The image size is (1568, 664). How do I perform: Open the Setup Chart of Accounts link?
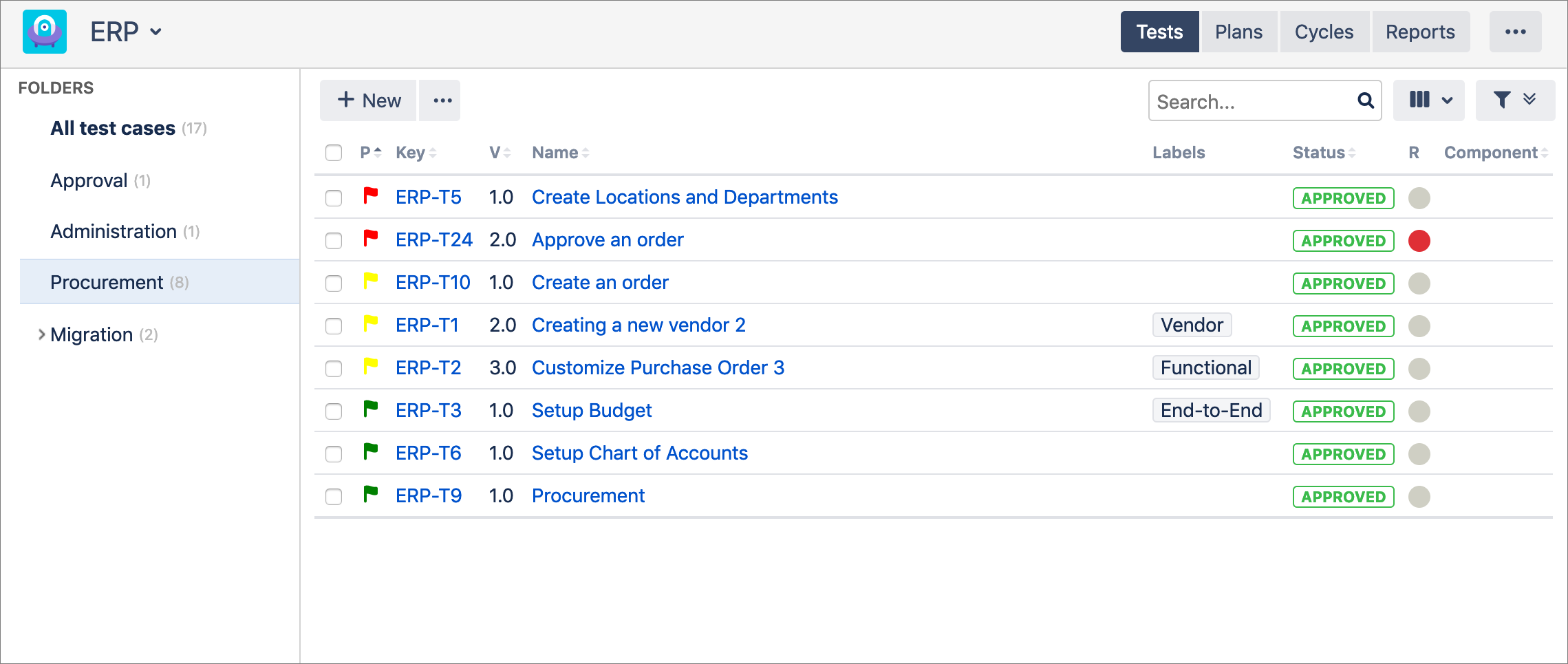click(639, 453)
